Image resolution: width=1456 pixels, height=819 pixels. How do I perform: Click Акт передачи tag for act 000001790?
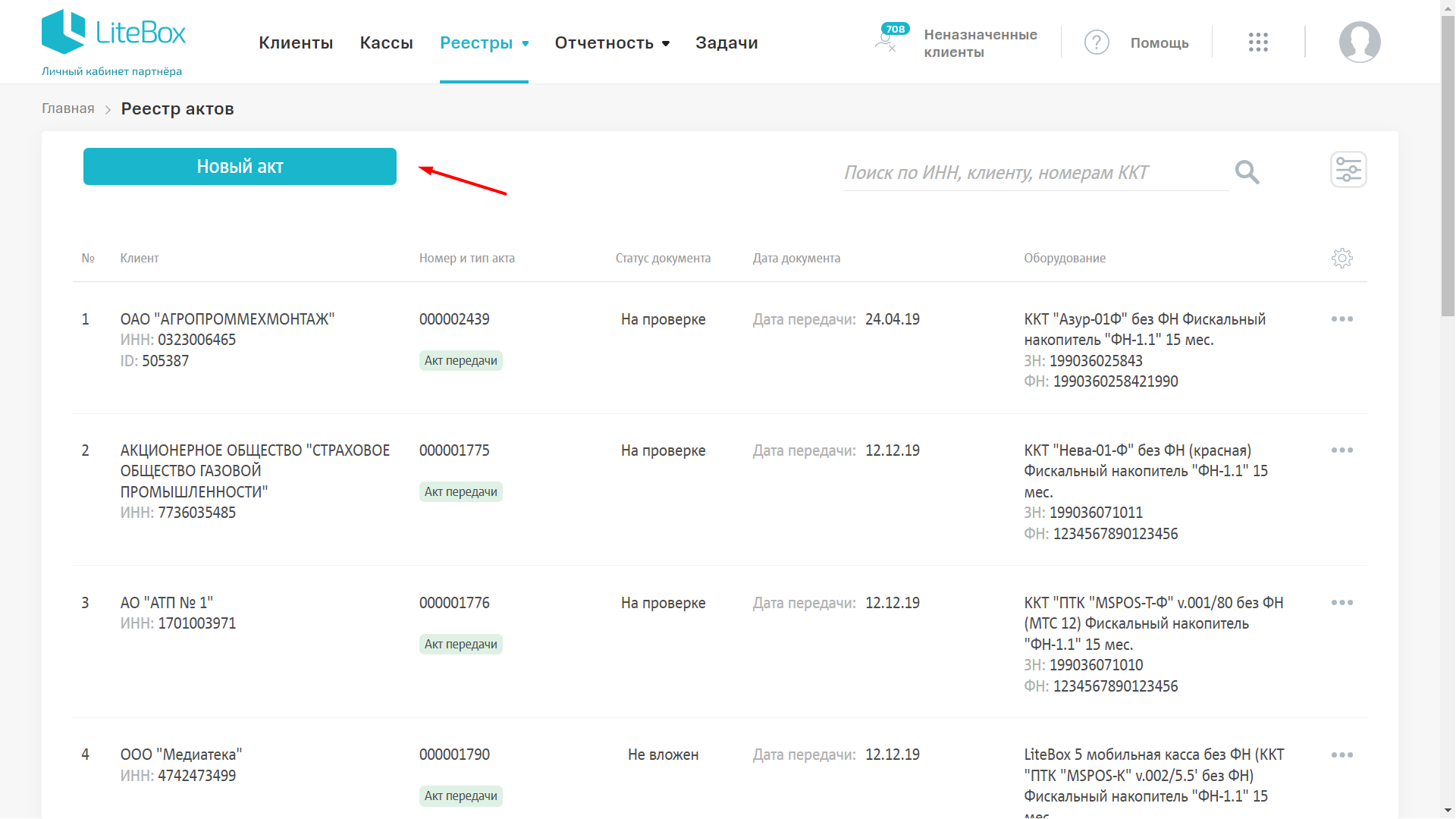pos(461,796)
